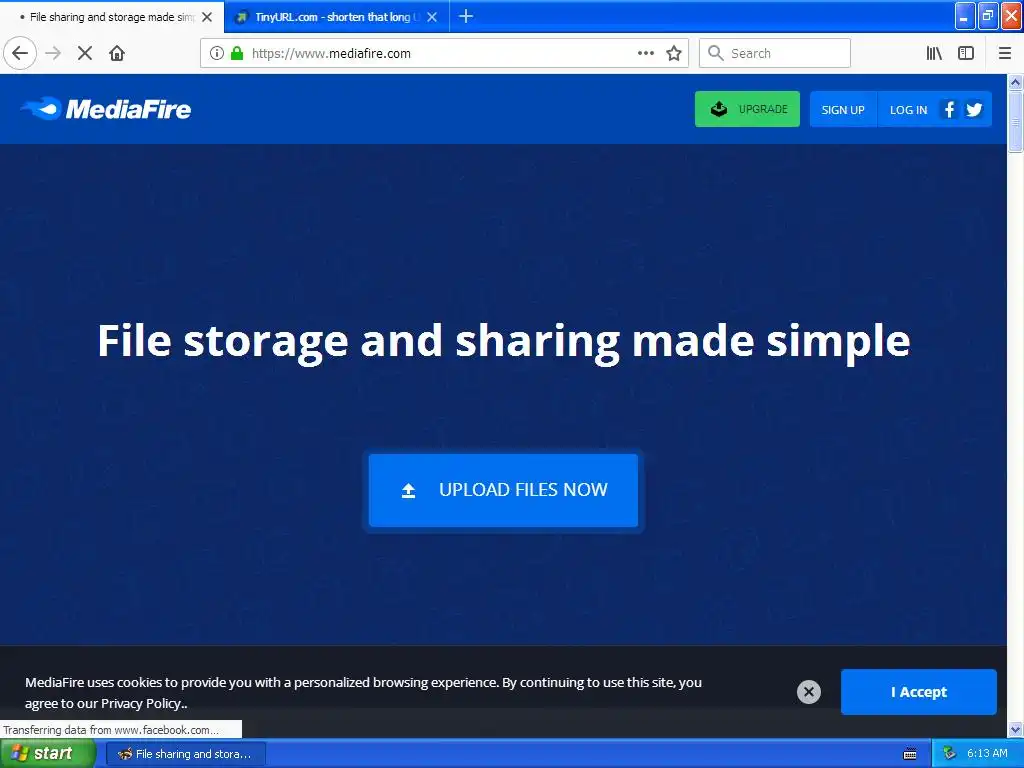The width and height of the screenshot is (1024, 768).
Task: Click the browser Search box
Action: click(775, 53)
